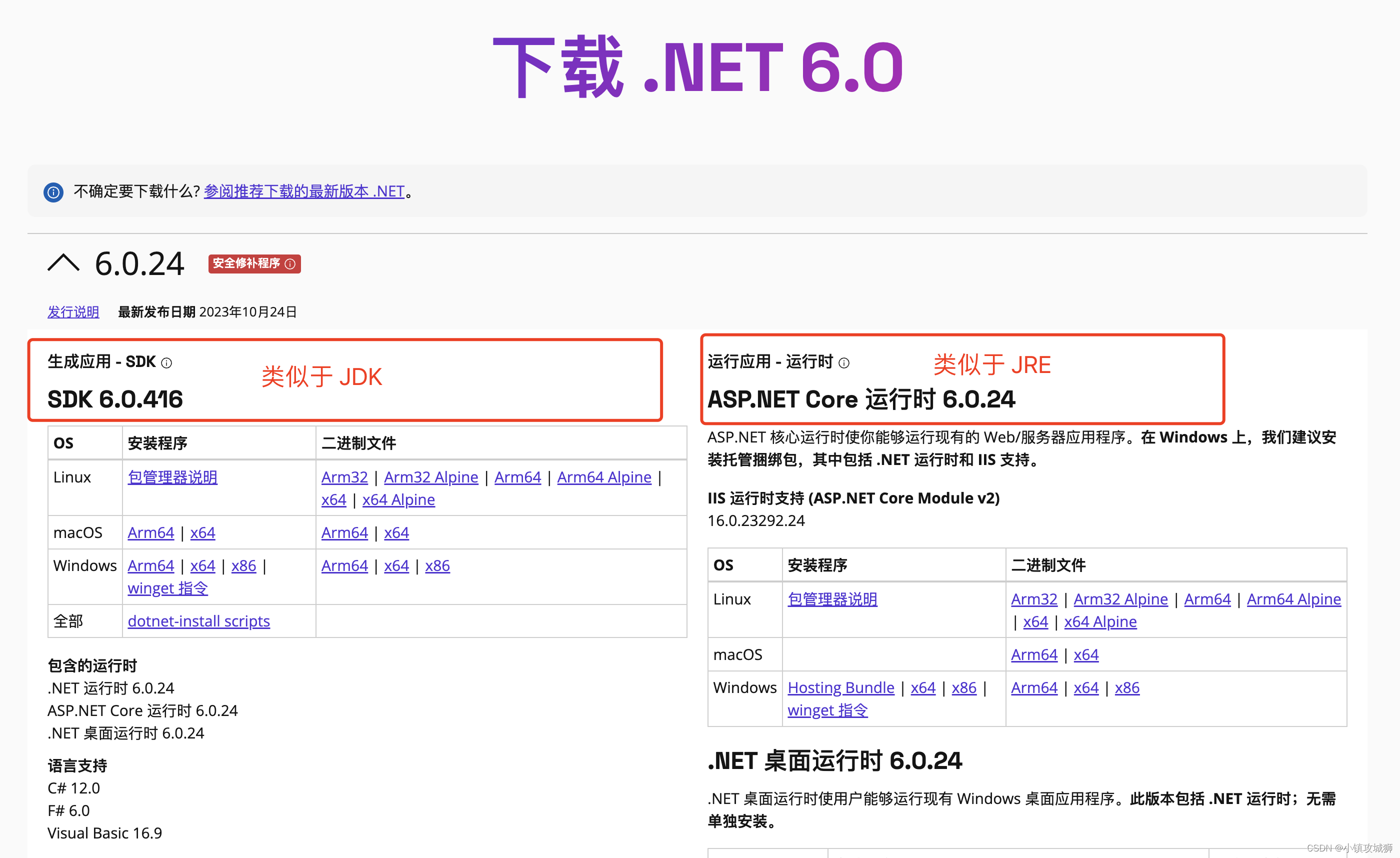Download ASP.NET runtime Linux Arm64 Alpine binary
Screen dimensions: 1400x858
pos(1293,599)
